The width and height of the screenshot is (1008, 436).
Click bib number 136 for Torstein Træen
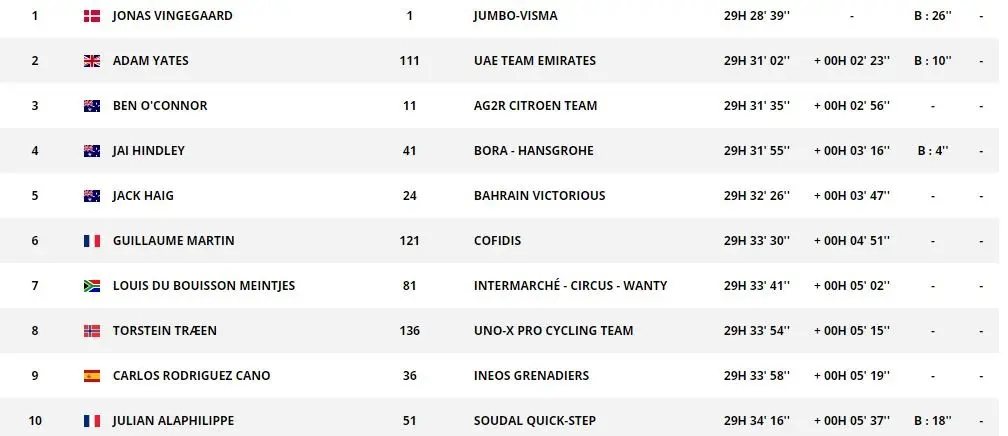(409, 331)
